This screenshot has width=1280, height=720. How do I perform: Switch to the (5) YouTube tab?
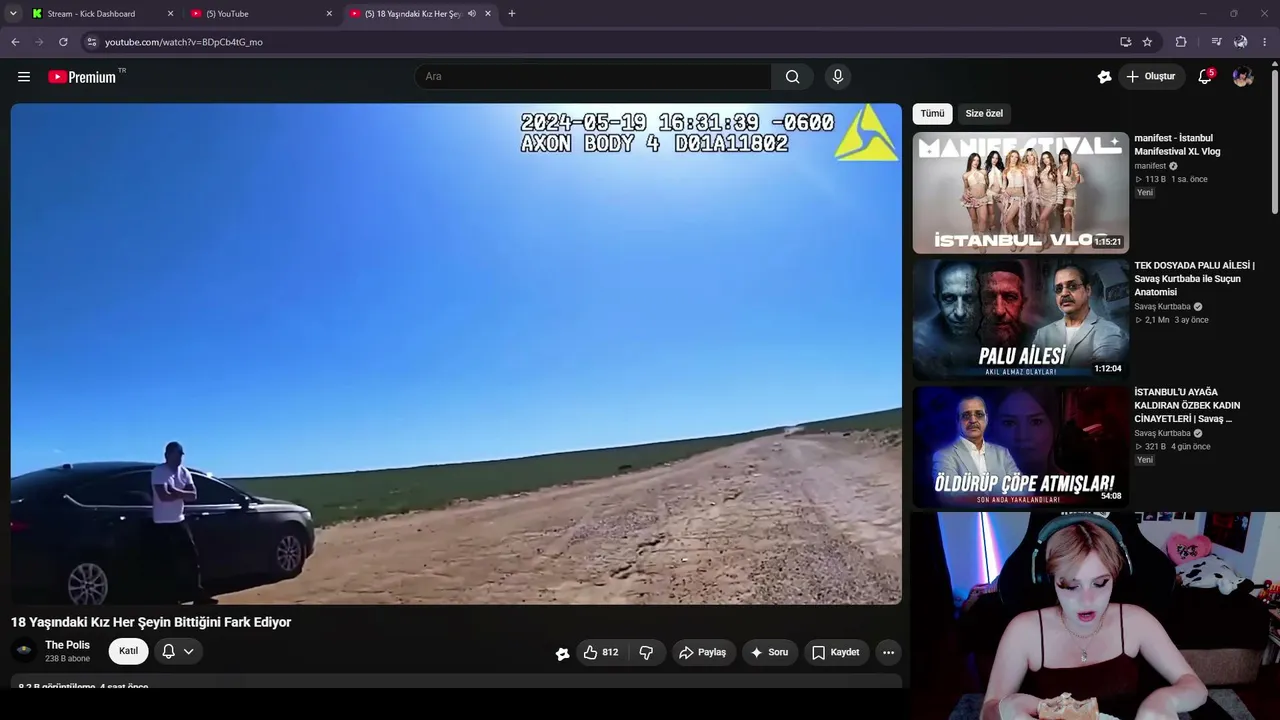260,14
